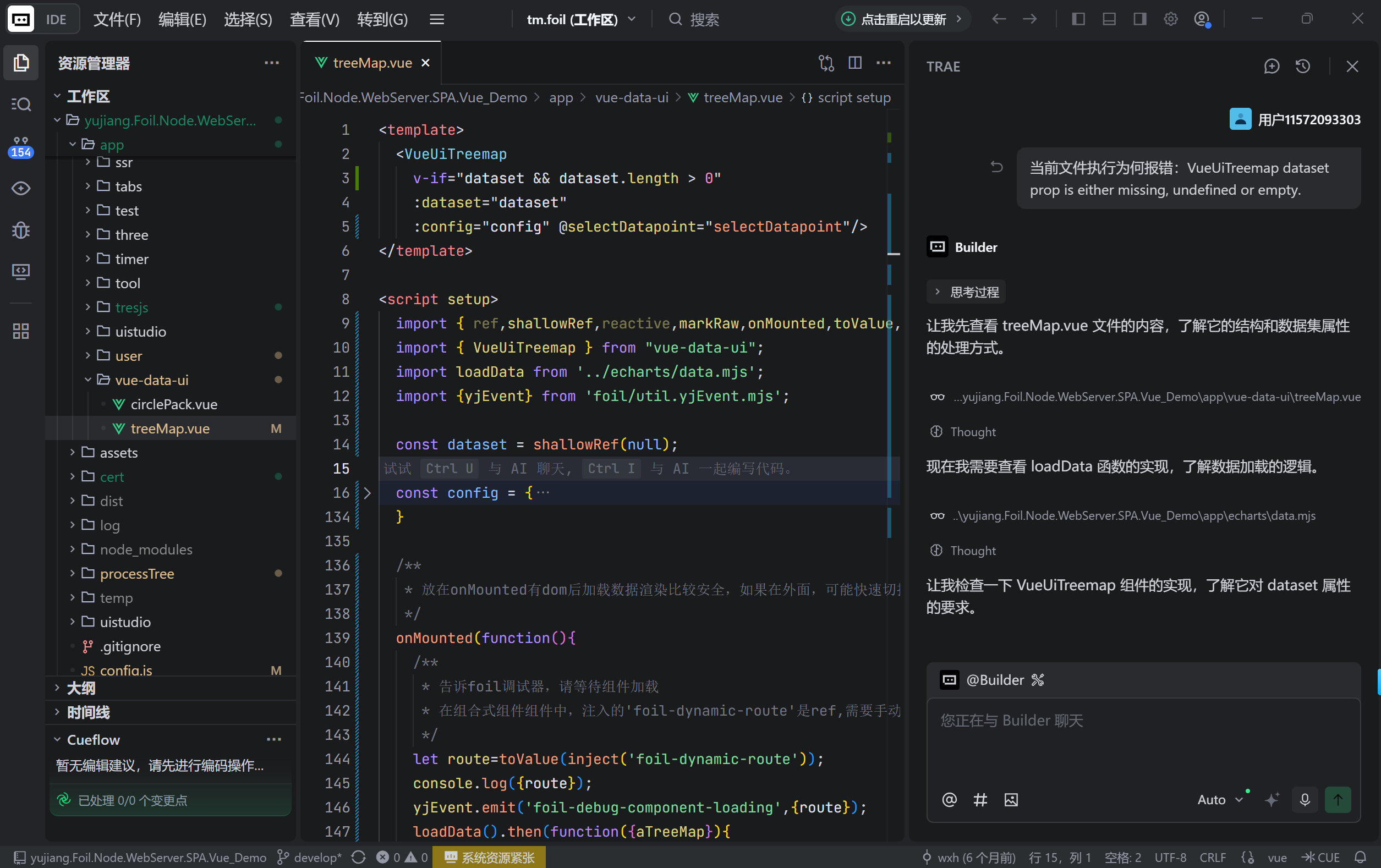Expand the 思考过程 section
The image size is (1381, 868).
click(x=966, y=292)
